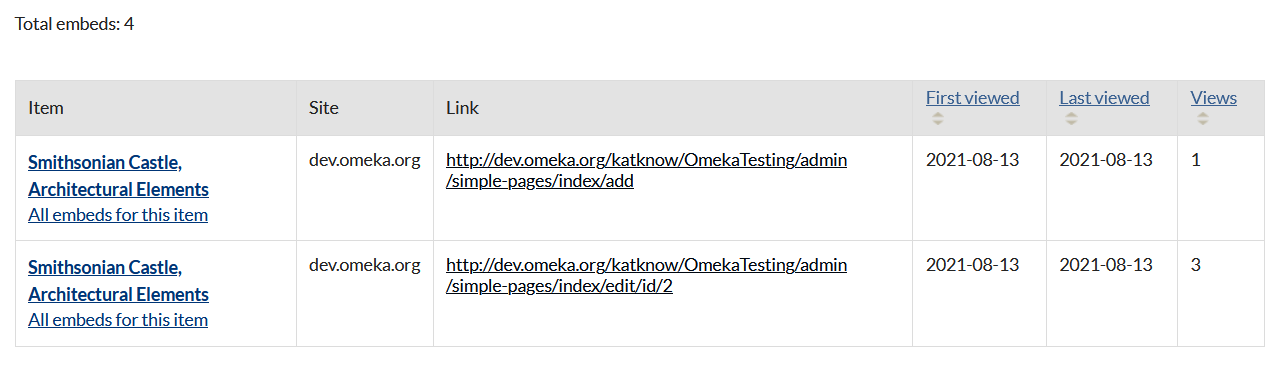Sort by the Views column header link
This screenshot has width=1277, height=366.
tap(1213, 98)
